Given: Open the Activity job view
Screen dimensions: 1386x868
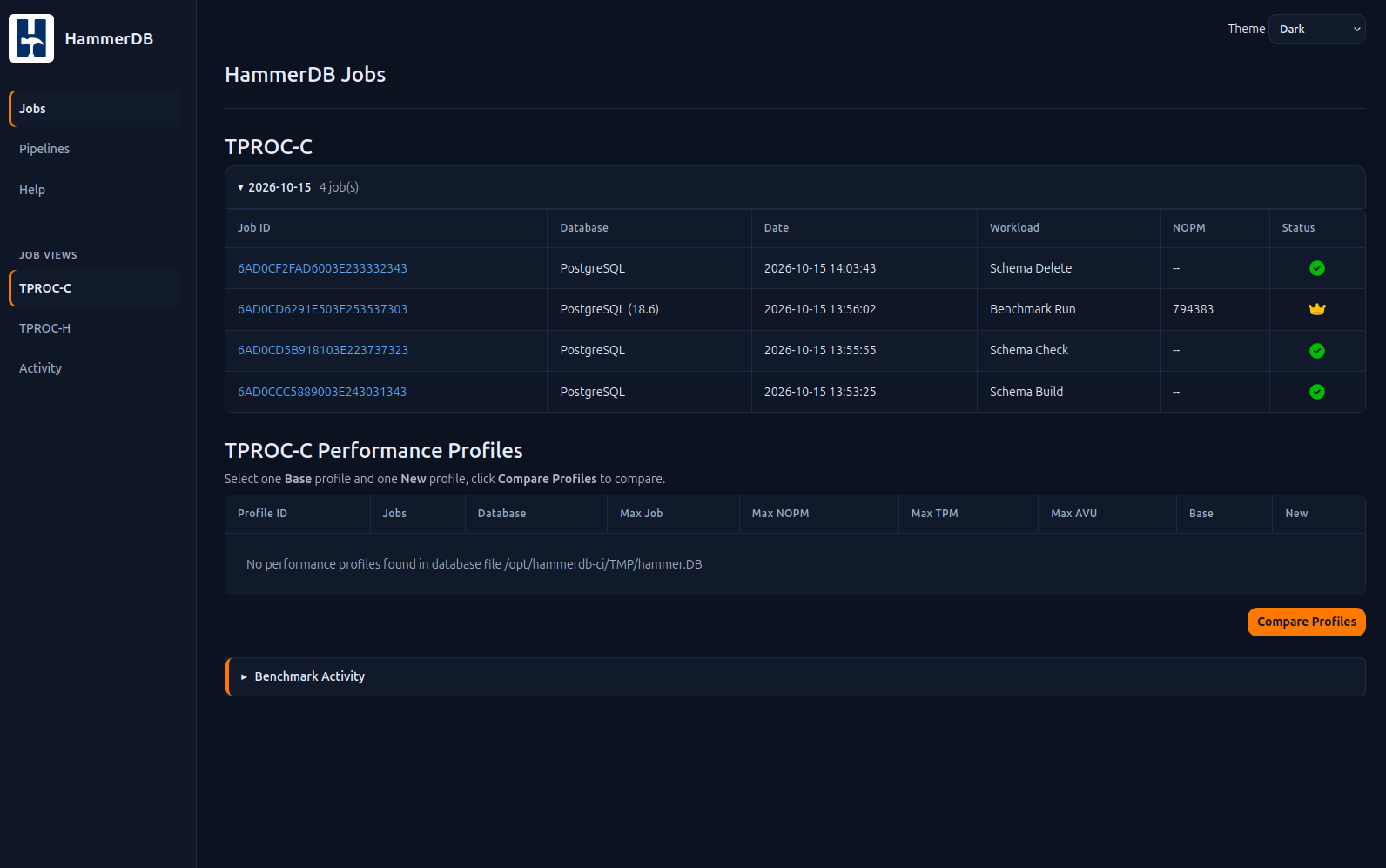Looking at the screenshot, I should coord(95,368).
